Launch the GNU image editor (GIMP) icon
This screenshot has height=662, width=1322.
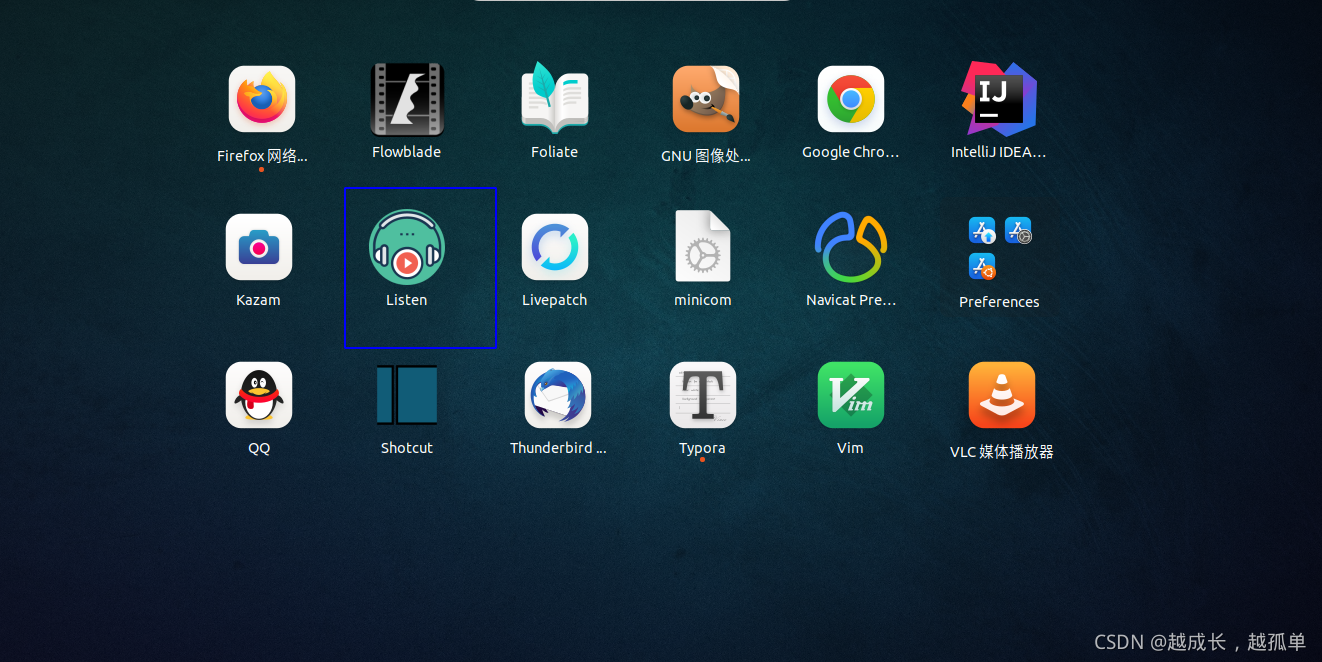(x=706, y=99)
